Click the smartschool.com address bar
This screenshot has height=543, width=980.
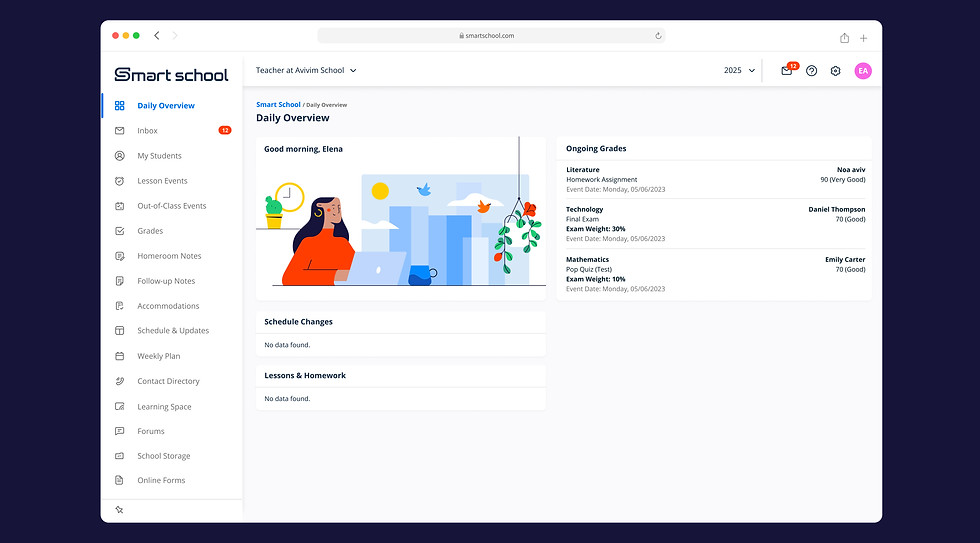point(491,36)
